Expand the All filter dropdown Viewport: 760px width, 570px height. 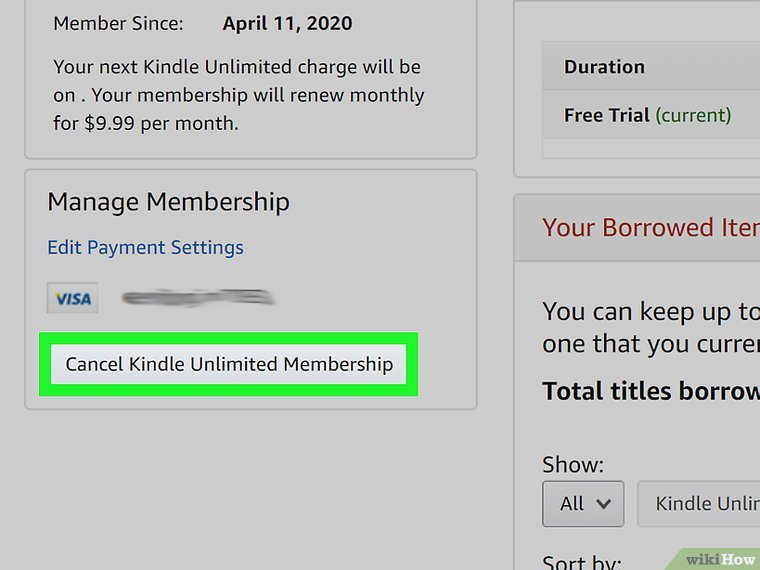(x=583, y=504)
